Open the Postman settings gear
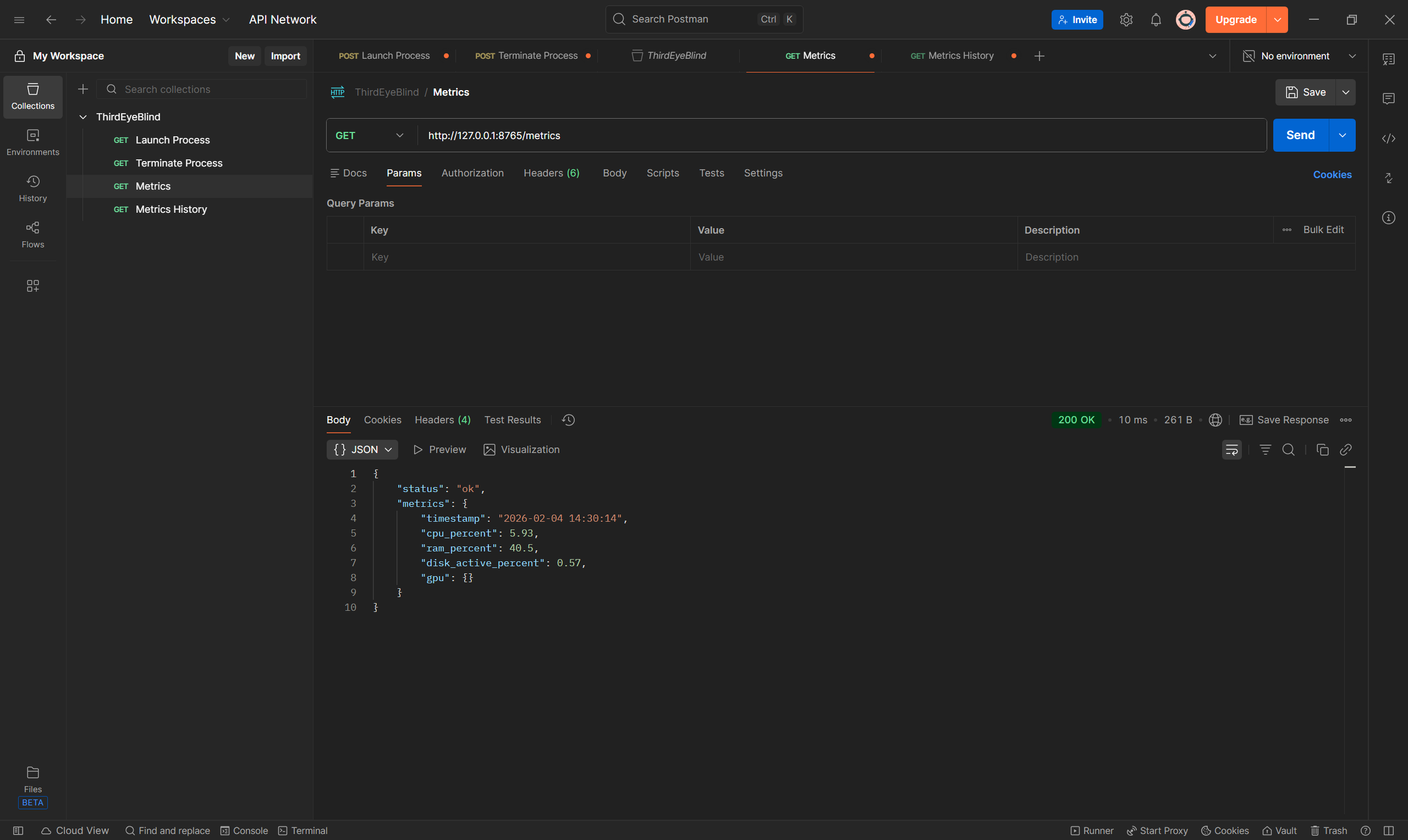The image size is (1408, 840). click(x=1126, y=19)
